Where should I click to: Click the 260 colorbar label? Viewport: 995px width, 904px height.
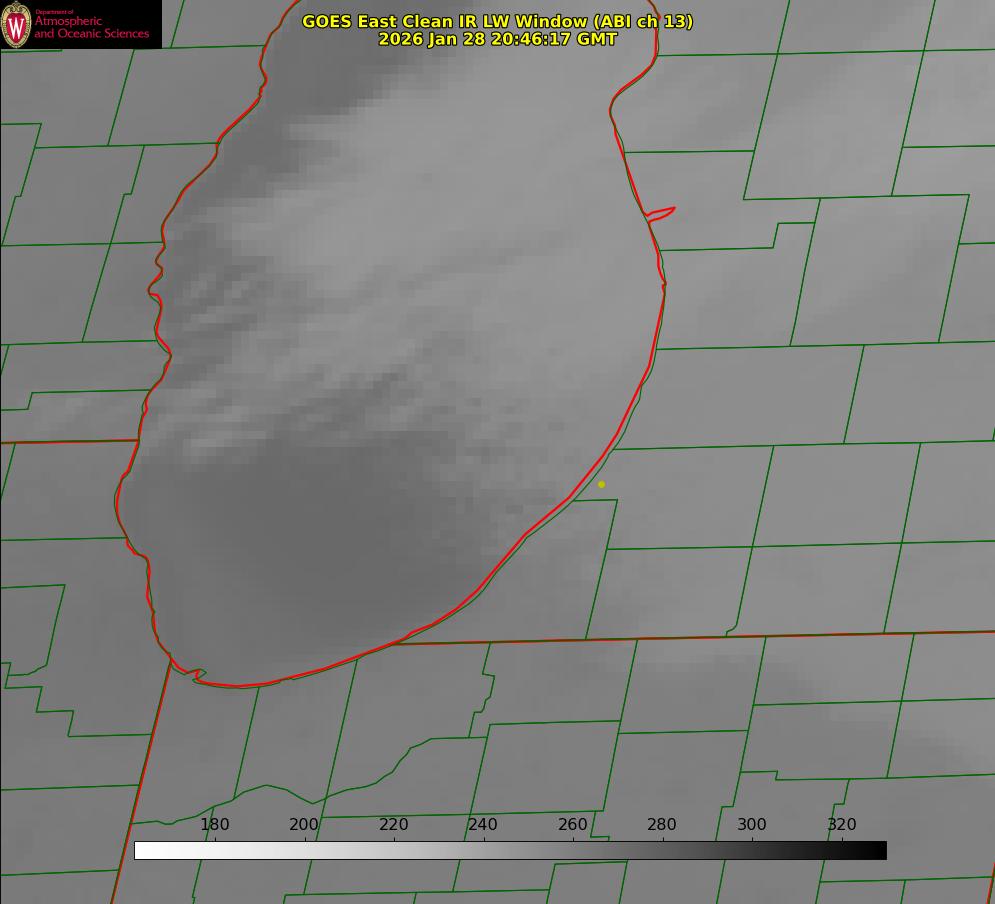572,824
